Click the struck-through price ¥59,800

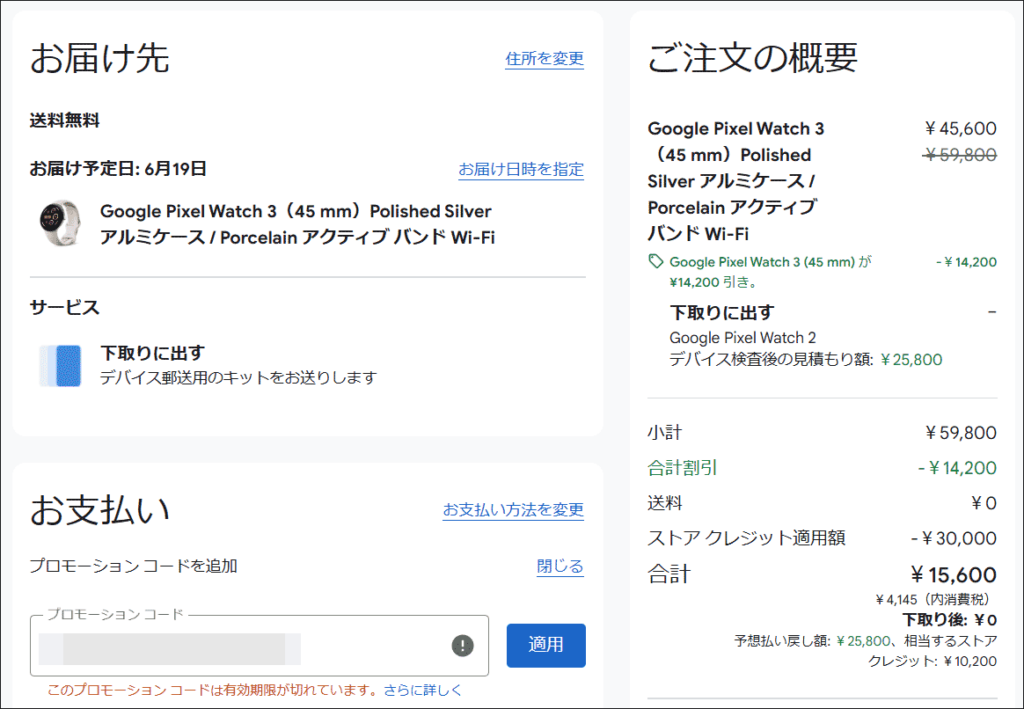[x=961, y=155]
